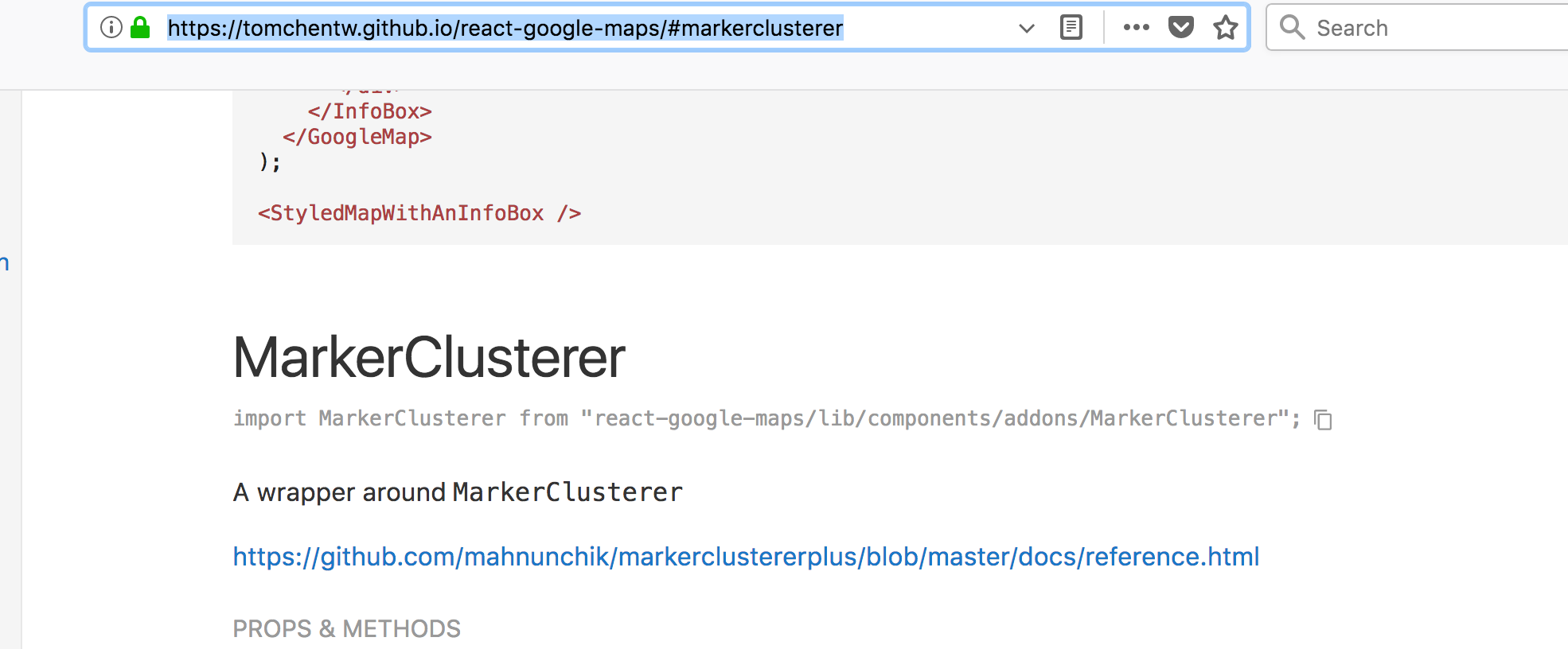The image size is (1568, 649).
Task: Copy the MarkerClusterer import statement
Action: [1324, 420]
